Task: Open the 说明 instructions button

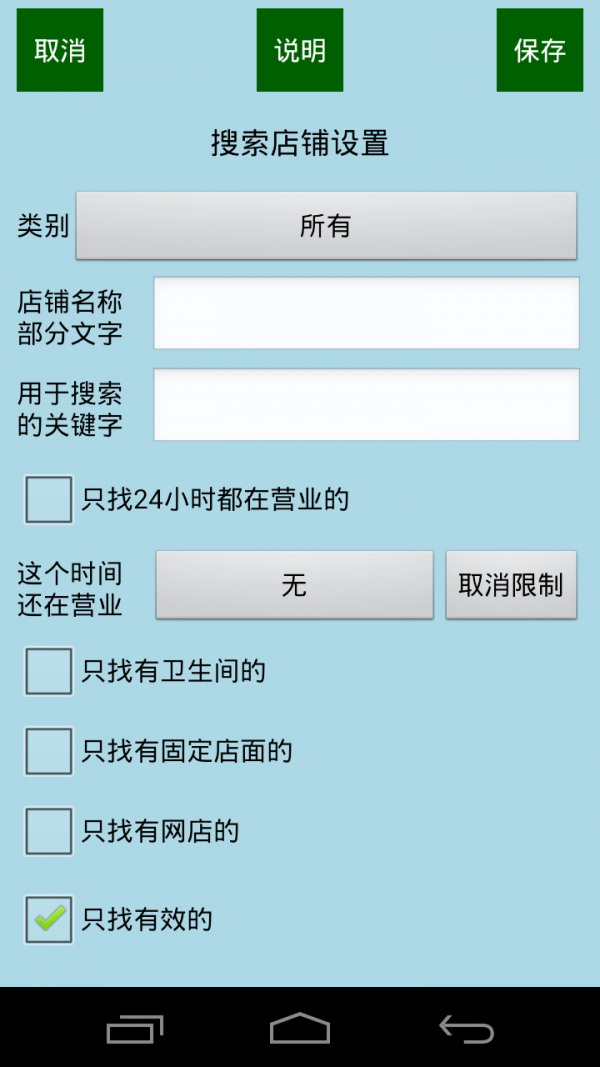Action: [x=300, y=50]
